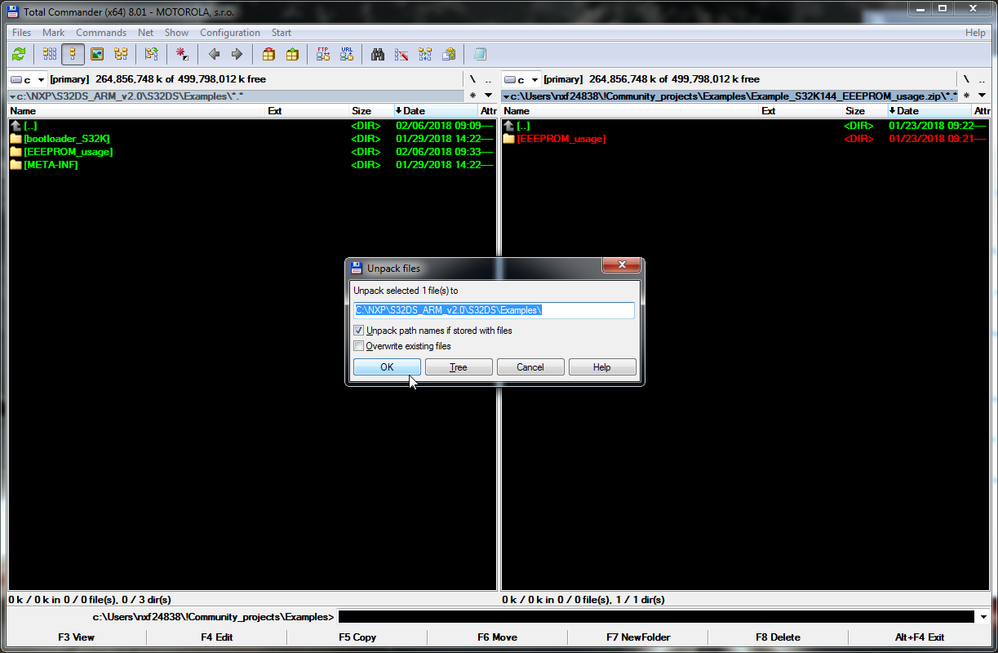This screenshot has width=998, height=653.
Task: Click right panel favorites asterisk button
Action: point(966,95)
